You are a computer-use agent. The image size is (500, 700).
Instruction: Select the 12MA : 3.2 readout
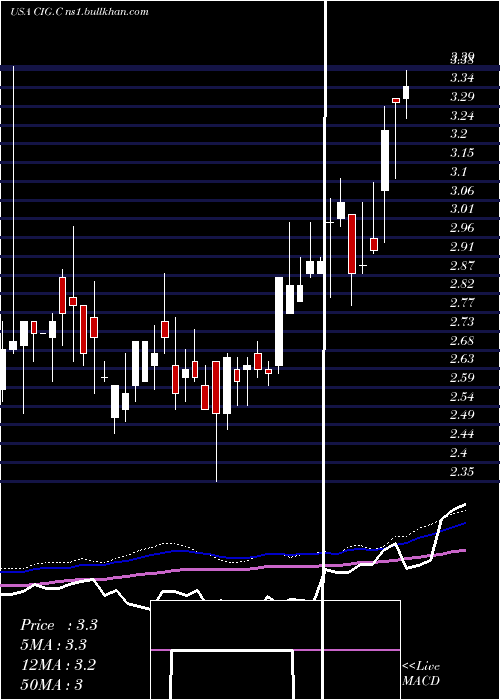[x=58, y=665]
